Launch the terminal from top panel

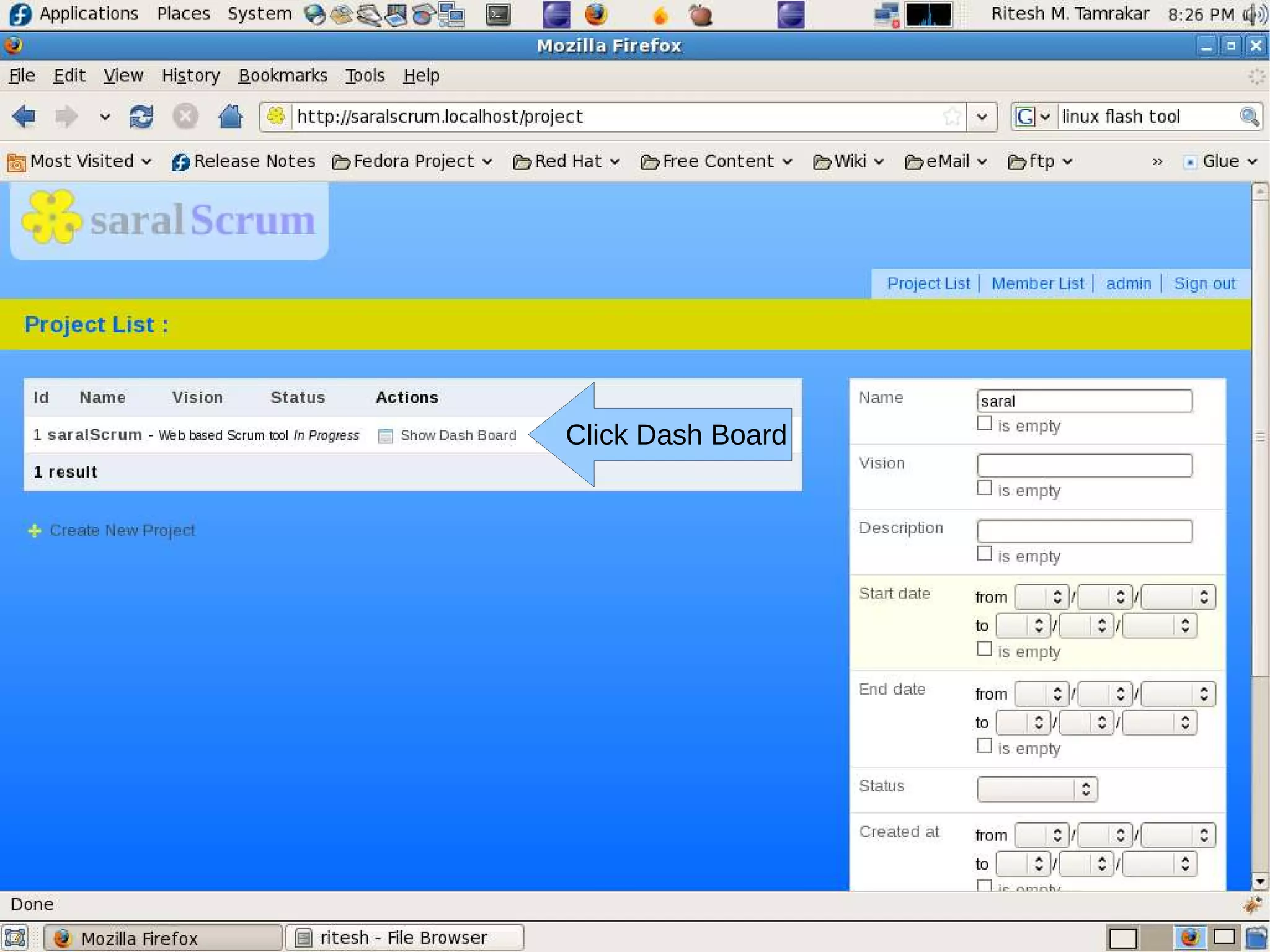[x=498, y=14]
